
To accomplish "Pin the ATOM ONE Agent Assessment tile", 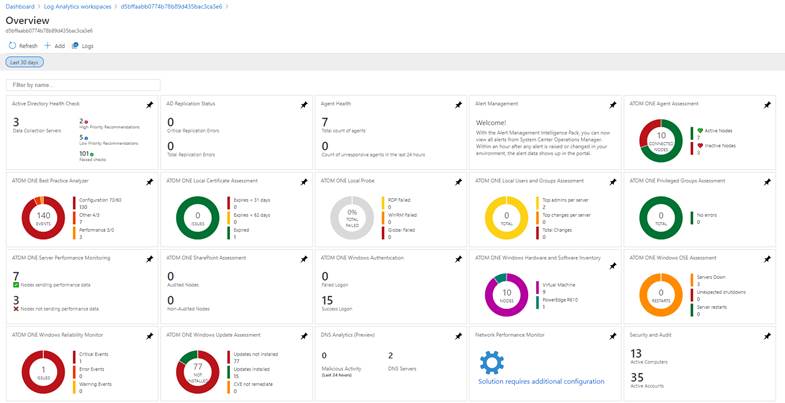I will pos(767,105).
